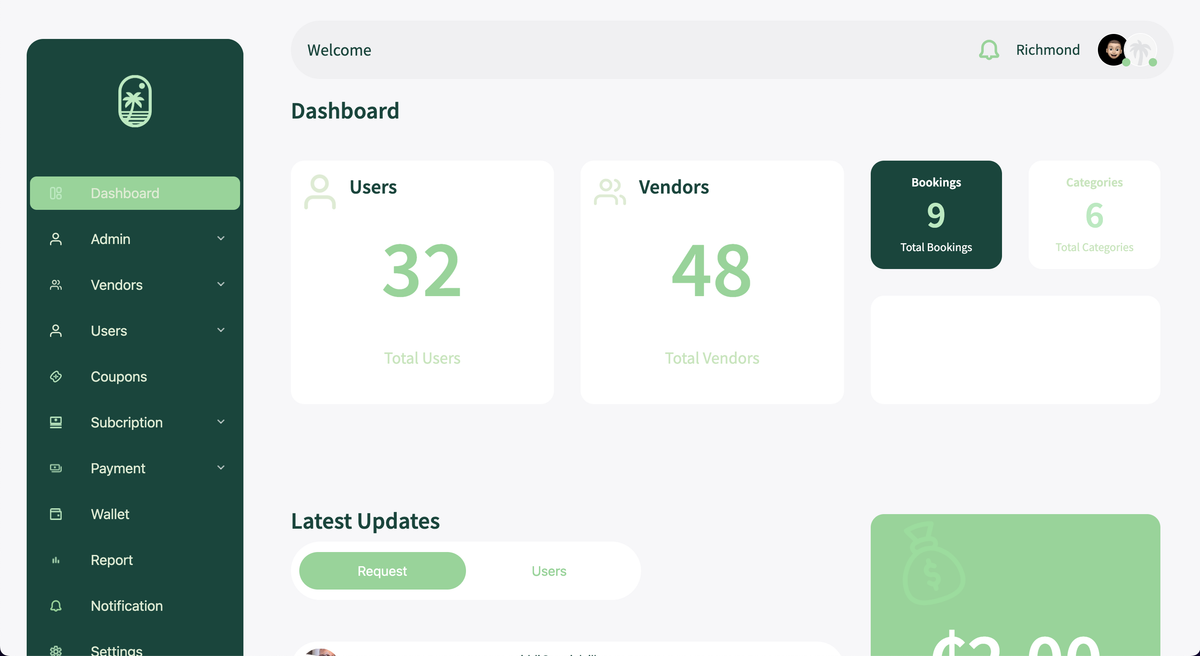
Task: Expand the Subcription menu chevron
Action: coord(221,423)
